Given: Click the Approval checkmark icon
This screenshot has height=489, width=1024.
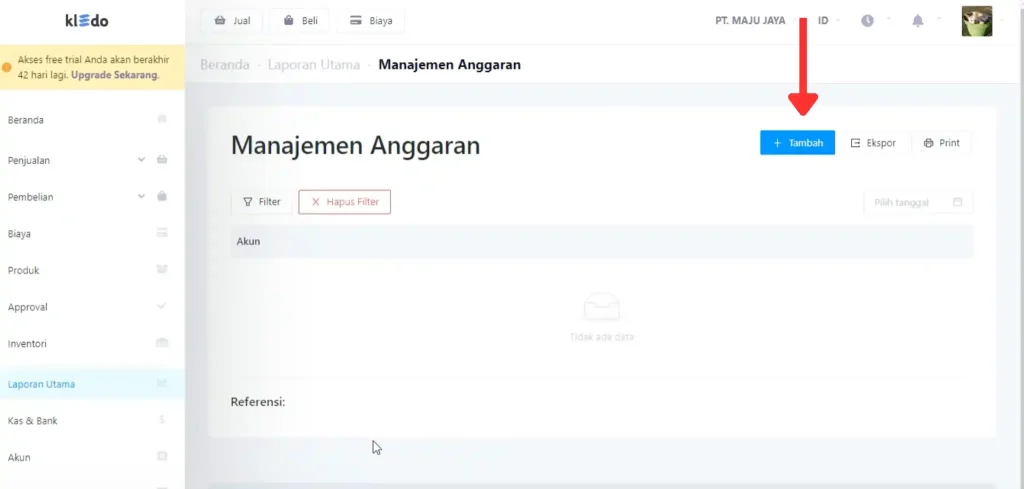Looking at the screenshot, I should click(162, 306).
